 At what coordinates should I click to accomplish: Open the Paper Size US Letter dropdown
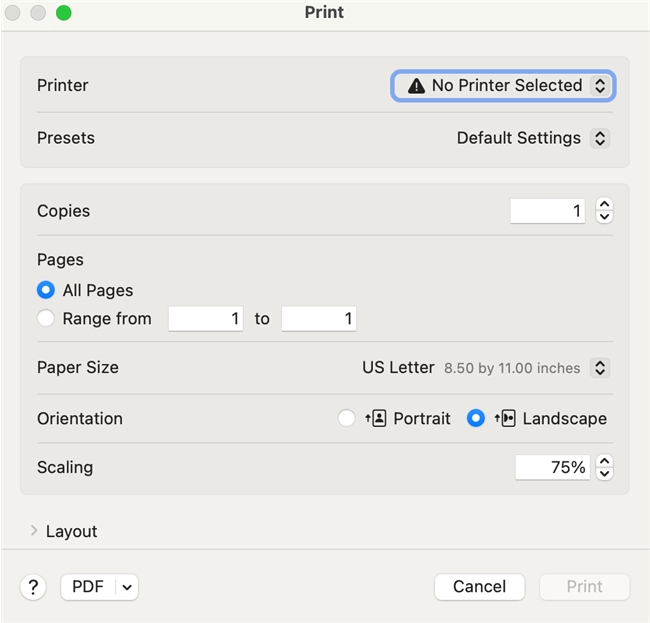pos(486,368)
